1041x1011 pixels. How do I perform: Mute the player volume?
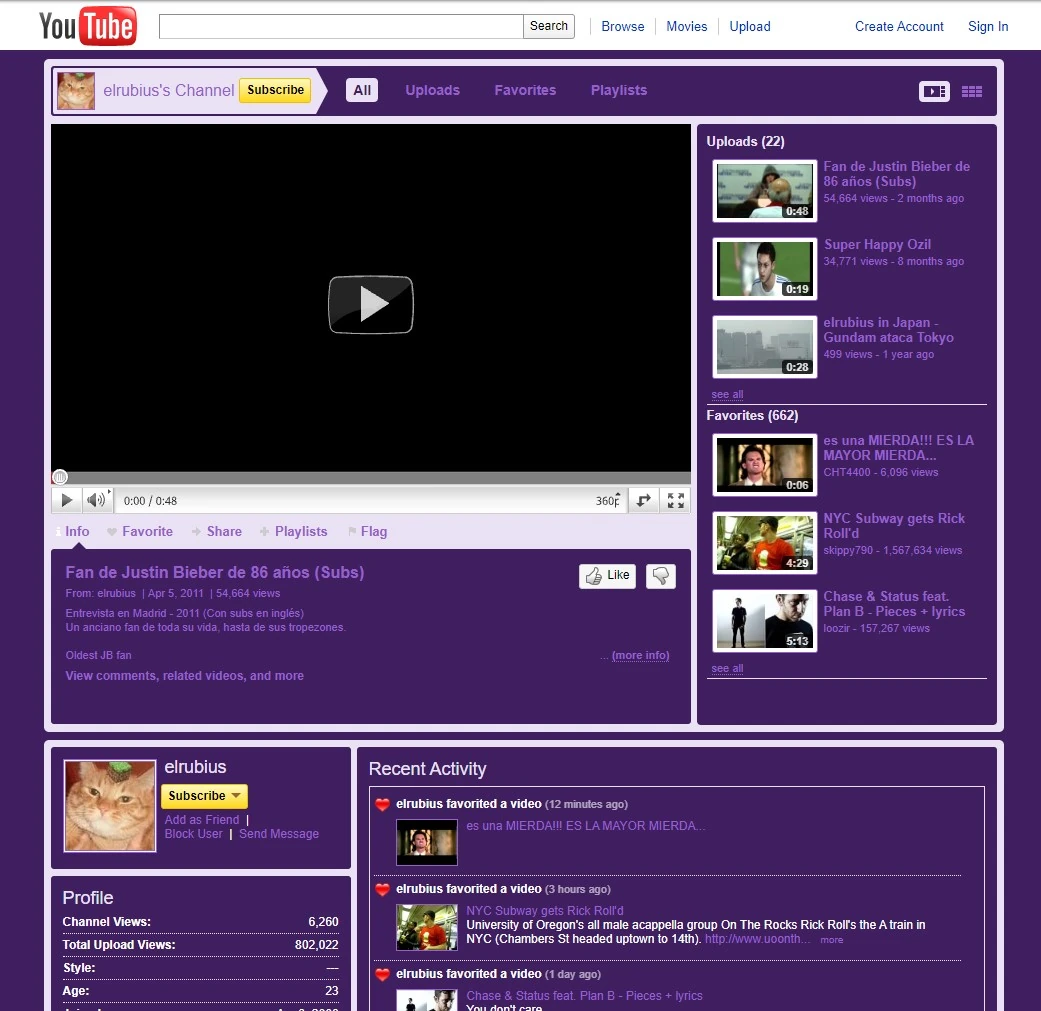(95, 500)
